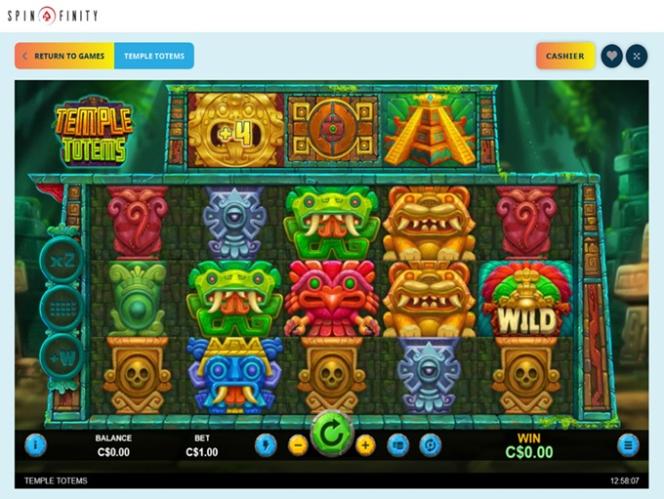Image resolution: width=664 pixels, height=499 pixels.
Task: Return to games list
Action: coord(64,56)
